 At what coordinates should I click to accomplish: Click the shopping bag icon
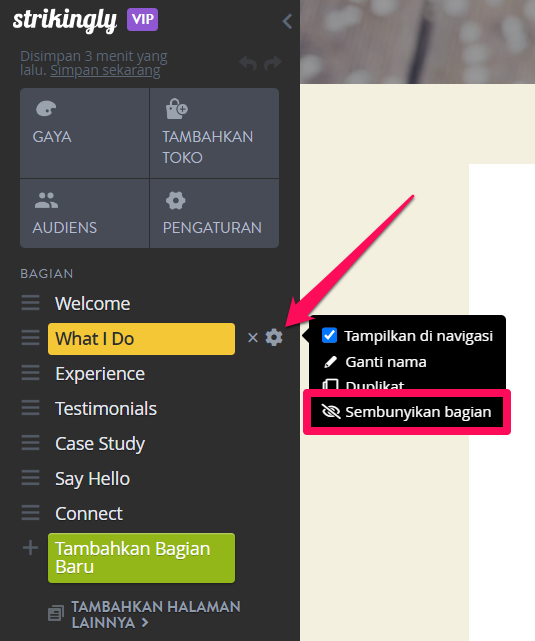(177, 109)
